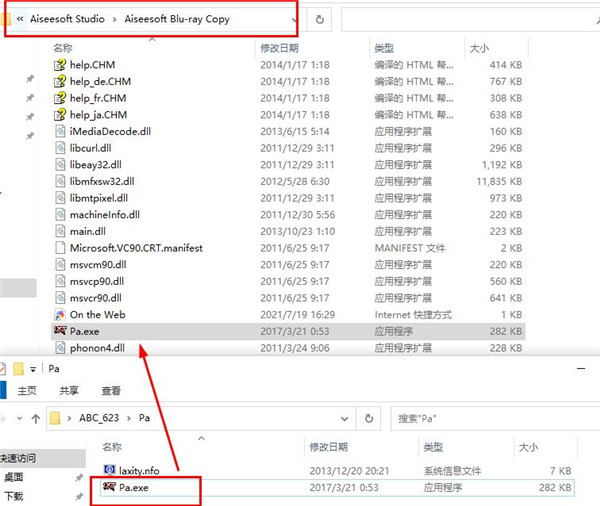The image size is (600, 506).
Task: Click search box in Blu-ray Copy window
Action: 470,20
